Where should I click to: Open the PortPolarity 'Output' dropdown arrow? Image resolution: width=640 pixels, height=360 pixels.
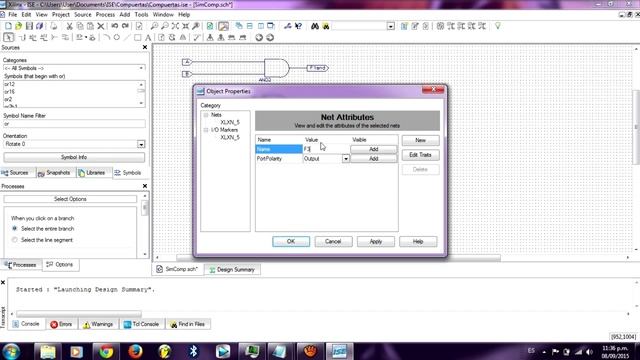click(x=346, y=158)
